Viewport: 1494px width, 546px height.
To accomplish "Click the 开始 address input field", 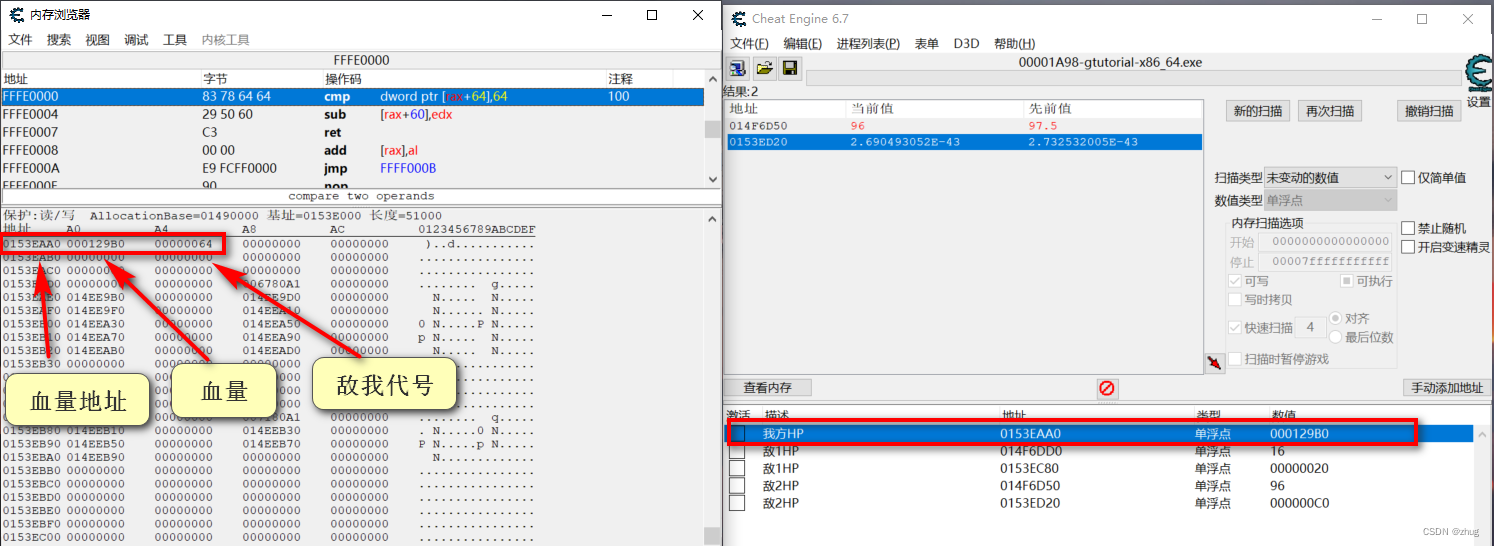I will (1325, 242).
